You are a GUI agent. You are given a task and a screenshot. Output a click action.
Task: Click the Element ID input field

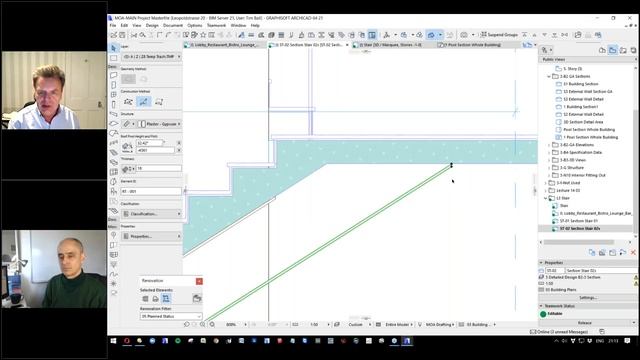click(x=151, y=191)
